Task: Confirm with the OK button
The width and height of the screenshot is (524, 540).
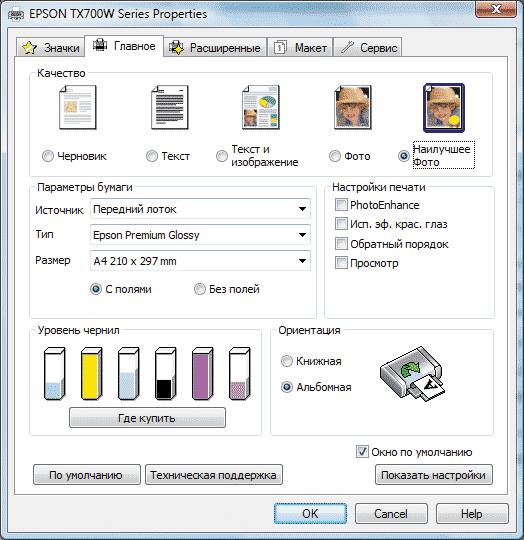Action: click(x=310, y=513)
